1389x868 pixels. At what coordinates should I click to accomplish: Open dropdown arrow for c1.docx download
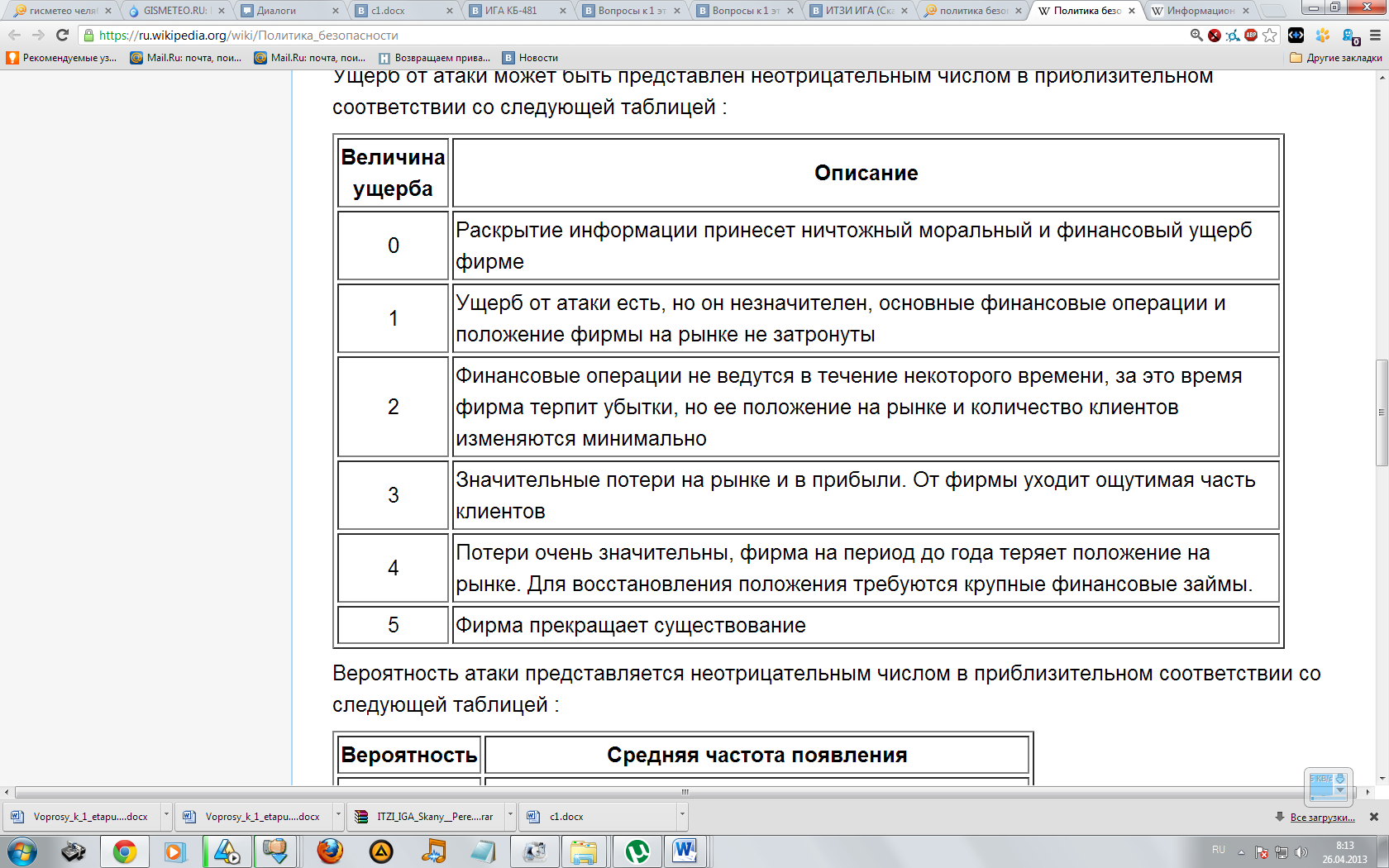click(x=682, y=816)
